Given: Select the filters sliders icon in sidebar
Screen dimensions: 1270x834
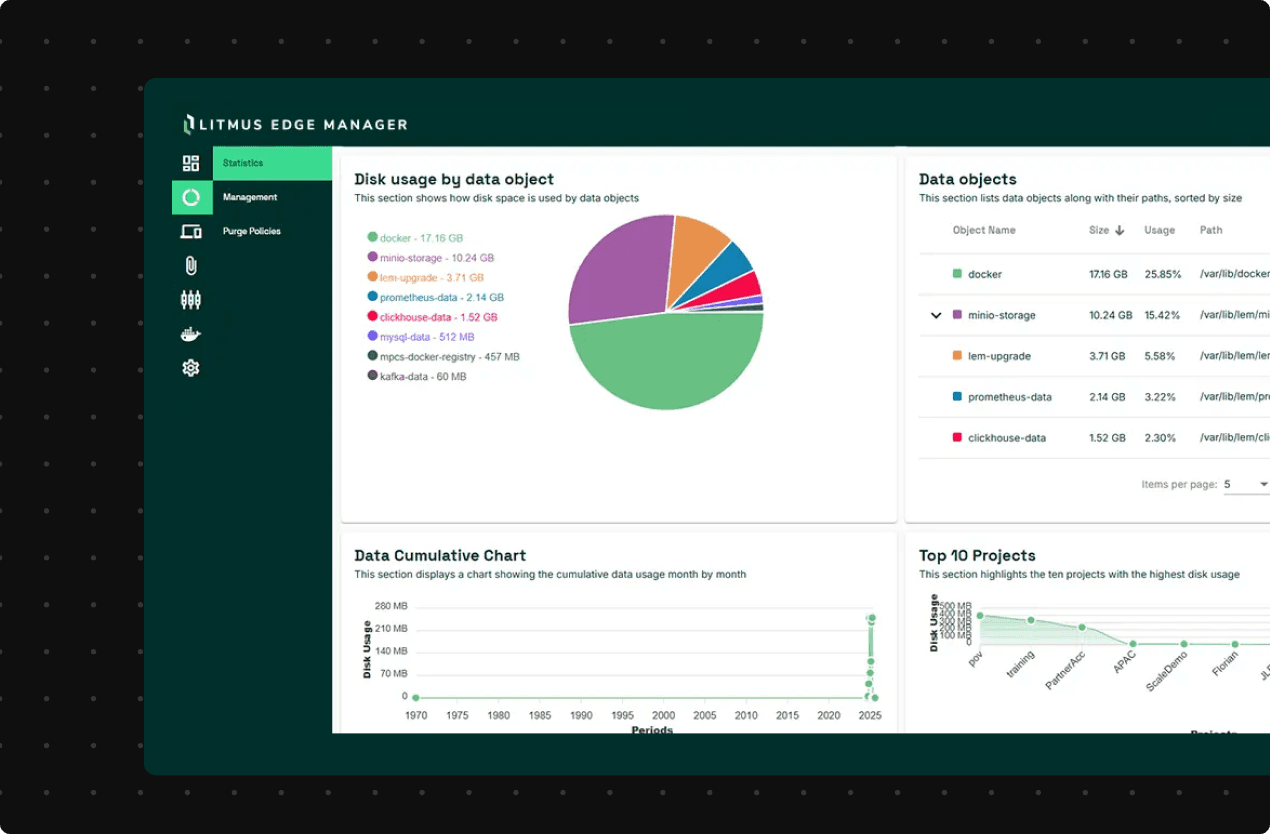Looking at the screenshot, I should [190, 299].
